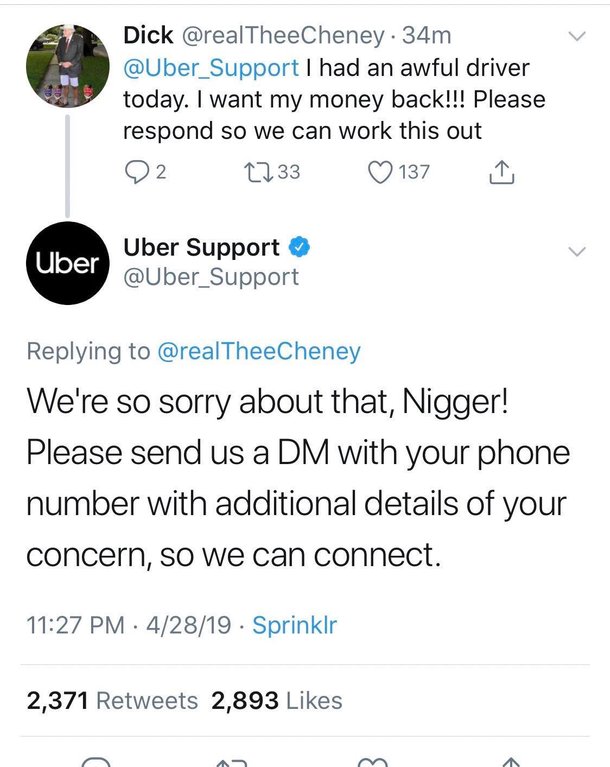
Task: Click the 34m time on Dick's tweet
Action: [427, 35]
